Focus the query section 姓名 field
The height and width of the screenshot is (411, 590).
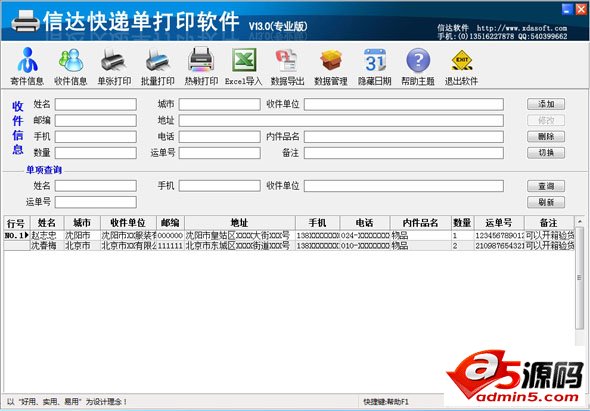click(x=96, y=186)
